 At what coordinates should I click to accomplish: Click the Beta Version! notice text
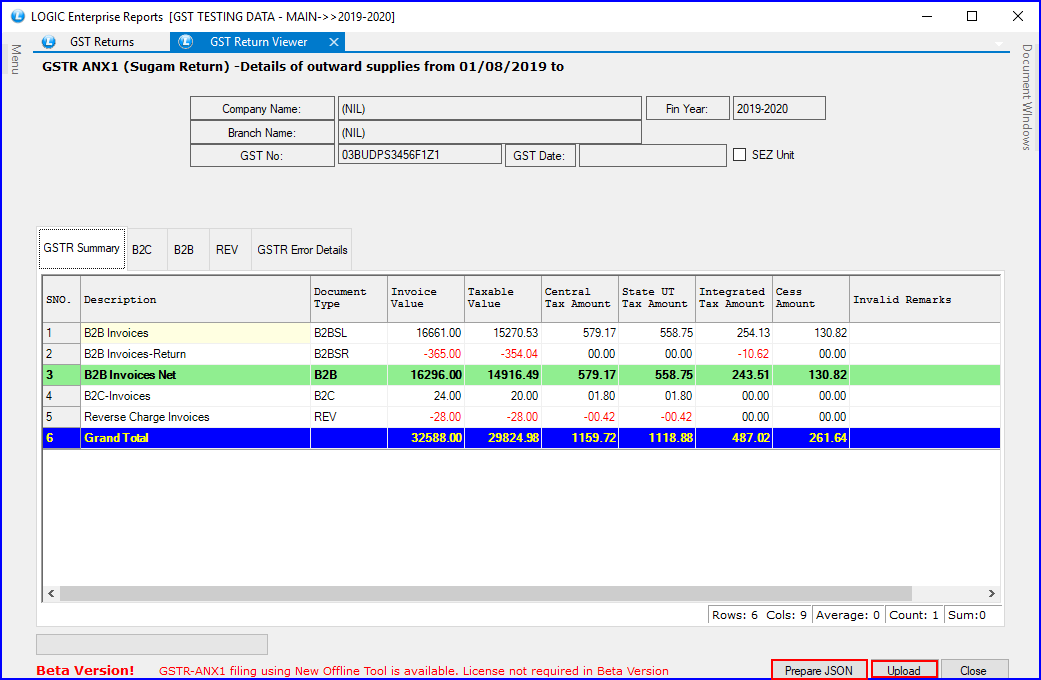(85, 671)
